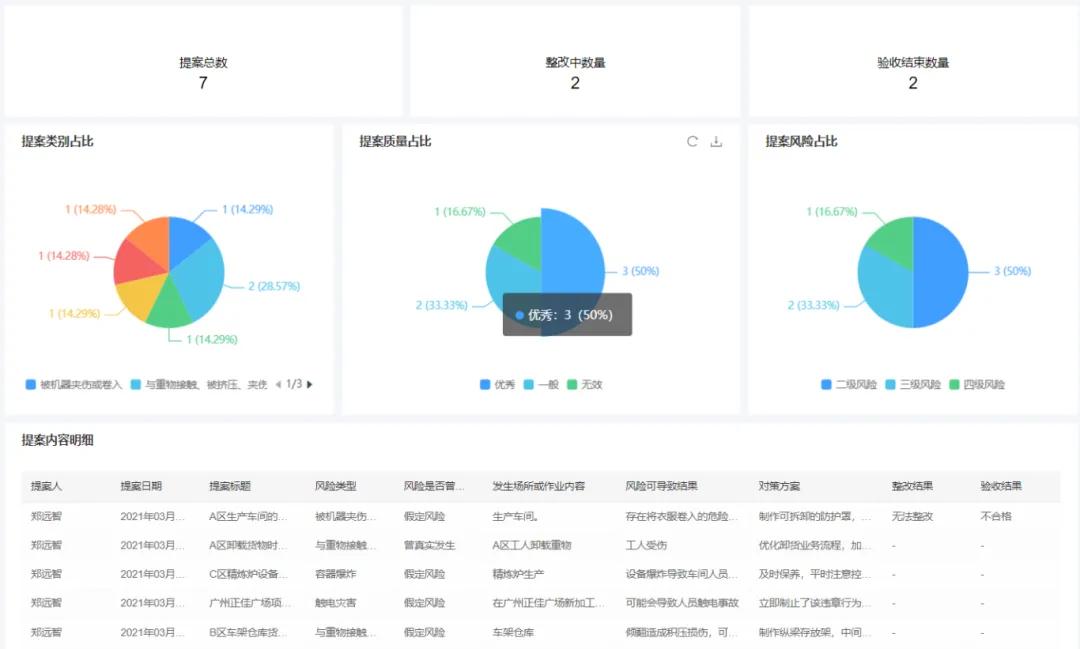This screenshot has height=649, width=1080.
Task: Toggle 一般 legend in quality chart
Action: [x=541, y=384]
